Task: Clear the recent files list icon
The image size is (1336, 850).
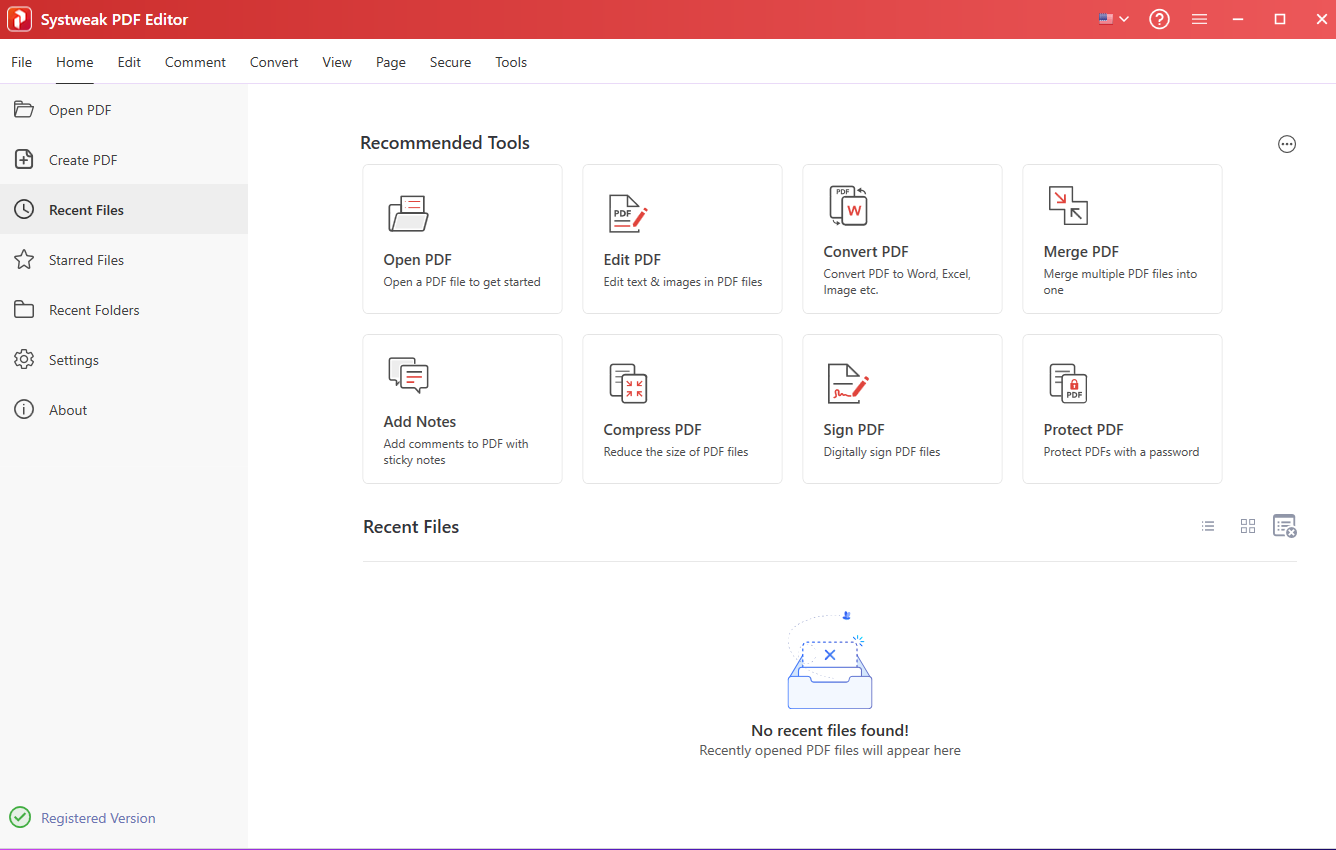Action: 1285,526
